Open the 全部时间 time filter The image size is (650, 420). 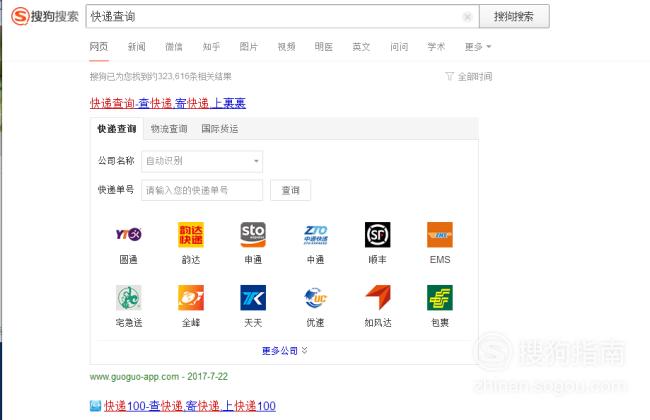tap(469, 76)
